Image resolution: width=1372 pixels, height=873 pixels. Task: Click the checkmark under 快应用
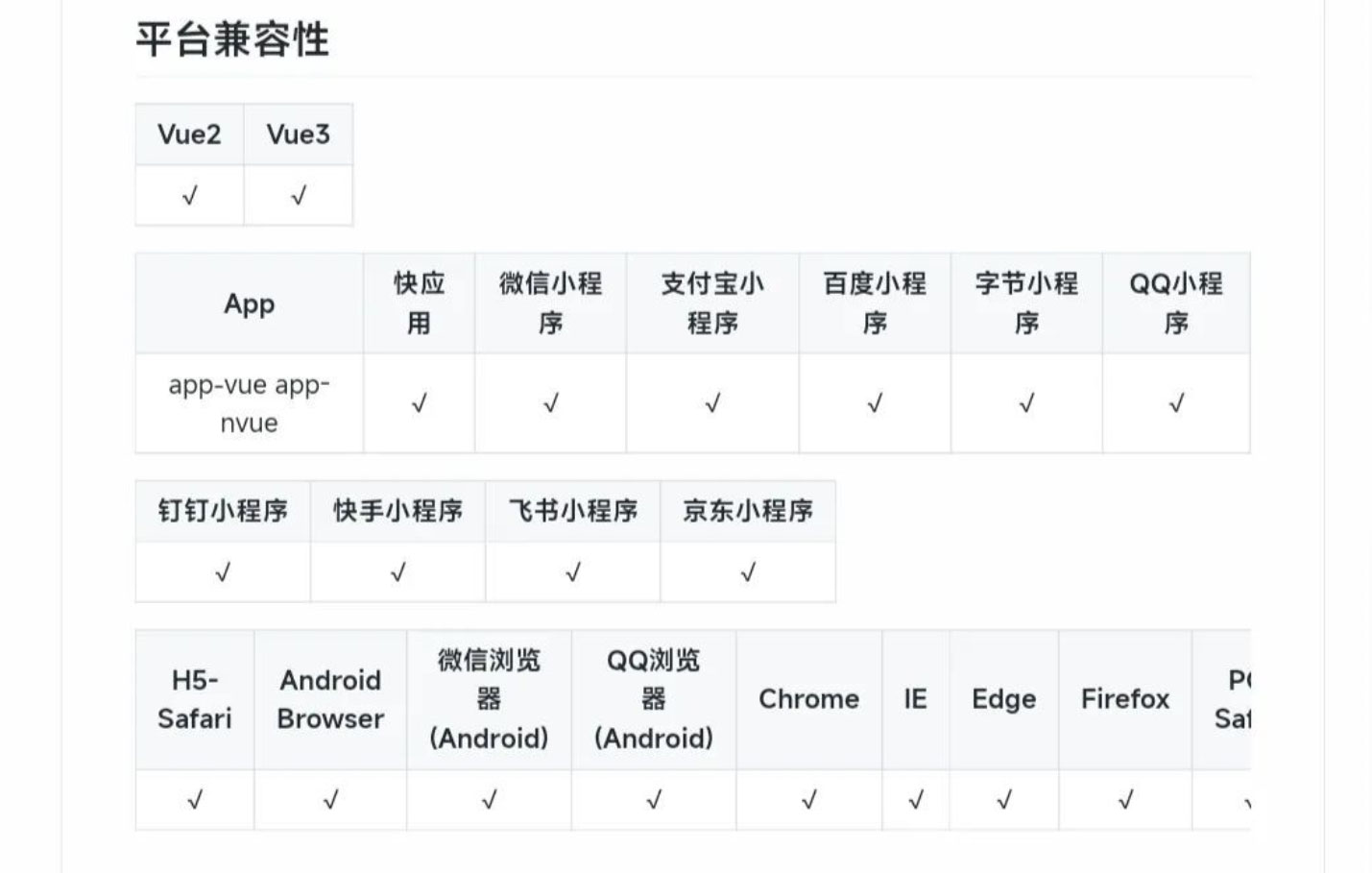(419, 403)
